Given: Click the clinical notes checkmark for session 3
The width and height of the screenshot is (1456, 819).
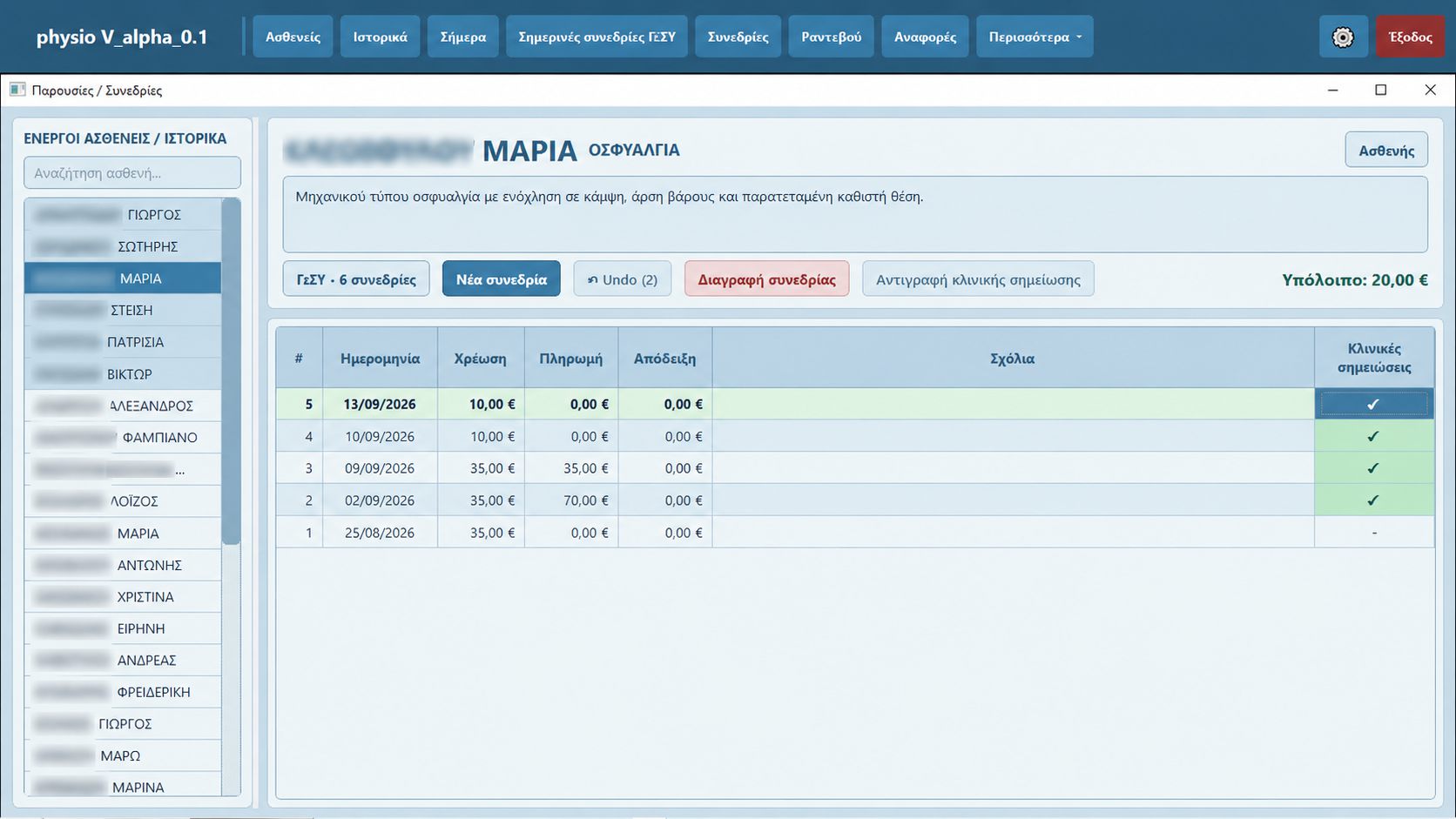Looking at the screenshot, I should 1373,468.
